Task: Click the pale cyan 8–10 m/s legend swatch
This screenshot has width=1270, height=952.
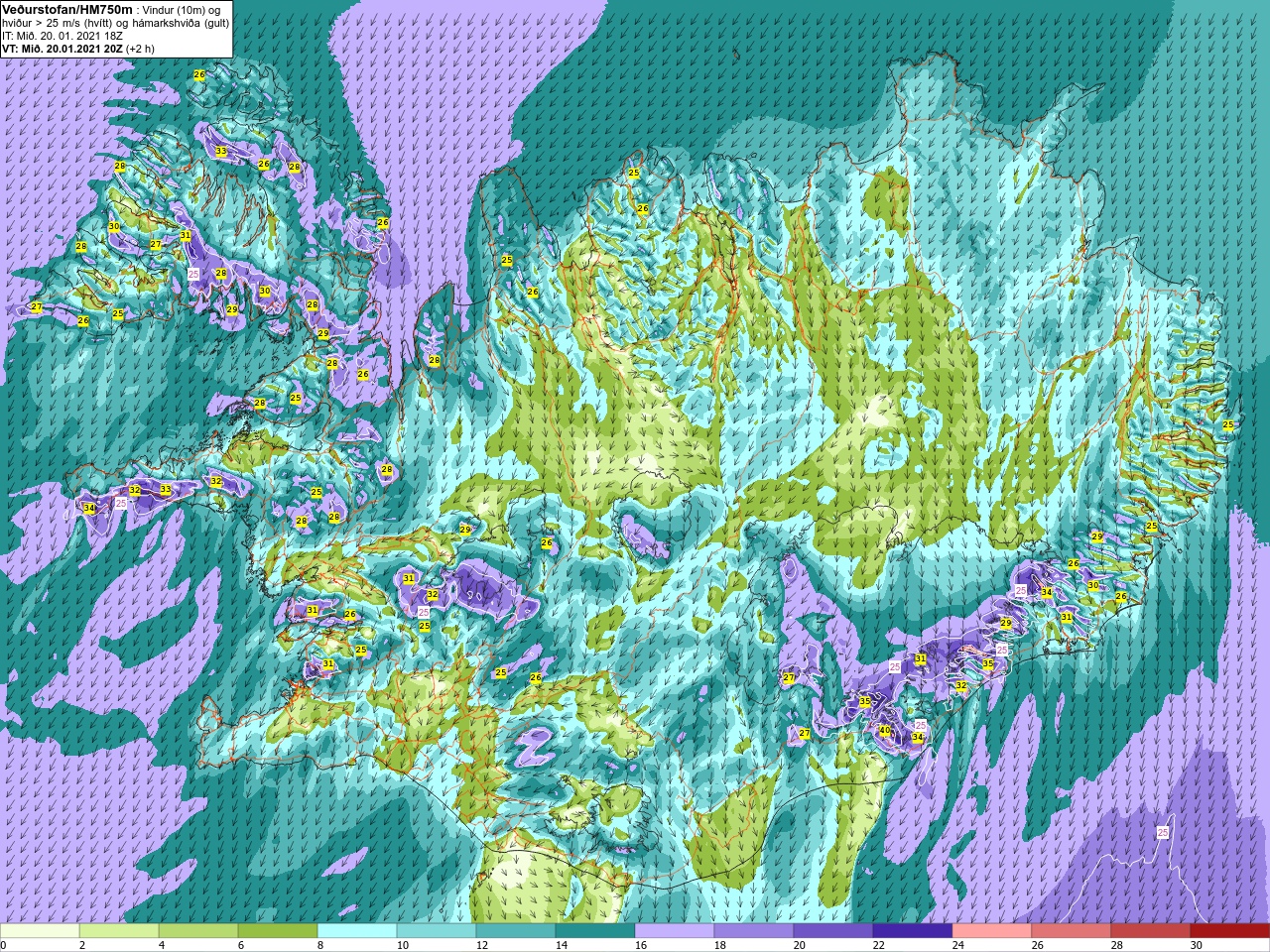Action: 357,931
